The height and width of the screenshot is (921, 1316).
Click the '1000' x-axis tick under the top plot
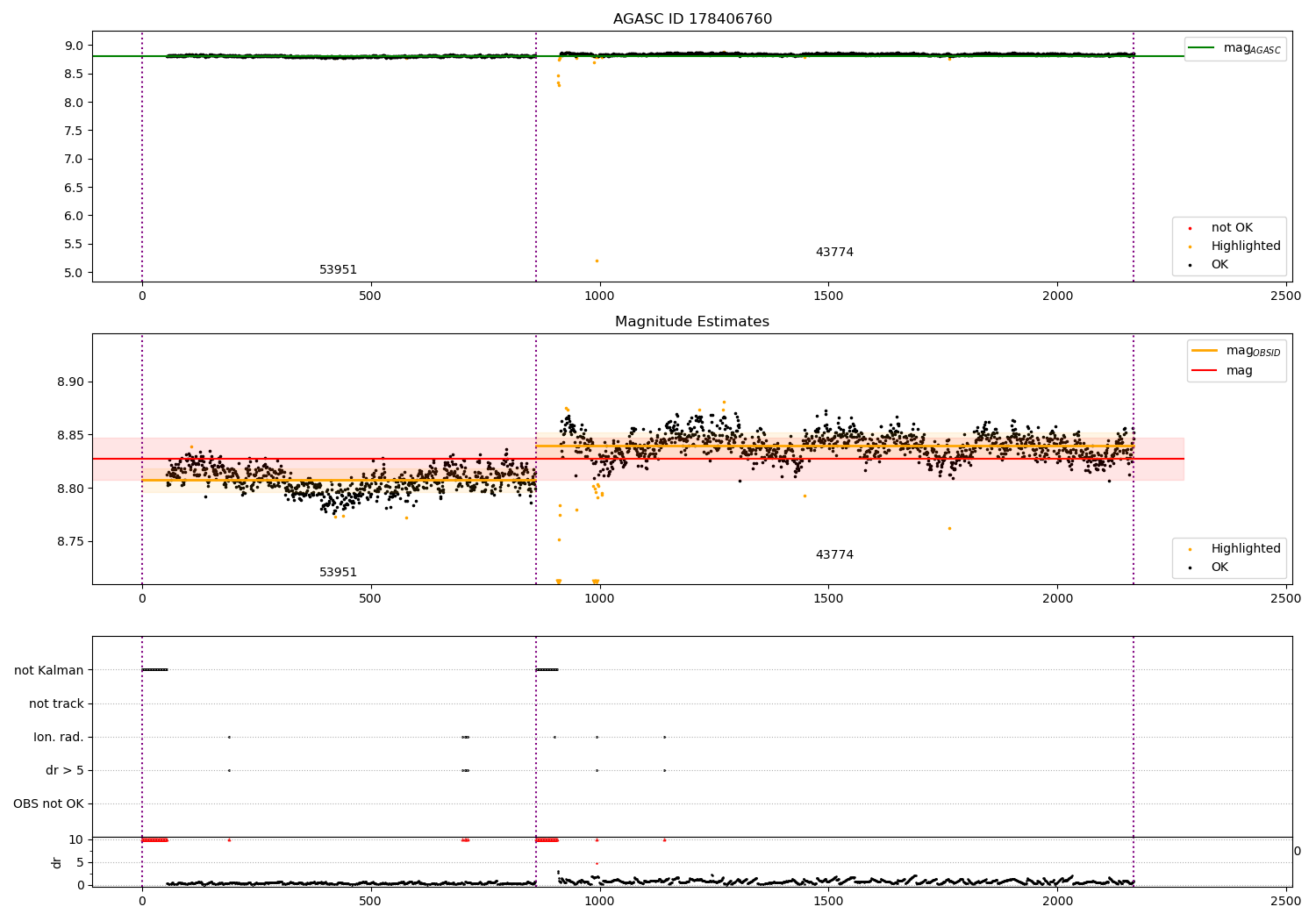(x=599, y=296)
